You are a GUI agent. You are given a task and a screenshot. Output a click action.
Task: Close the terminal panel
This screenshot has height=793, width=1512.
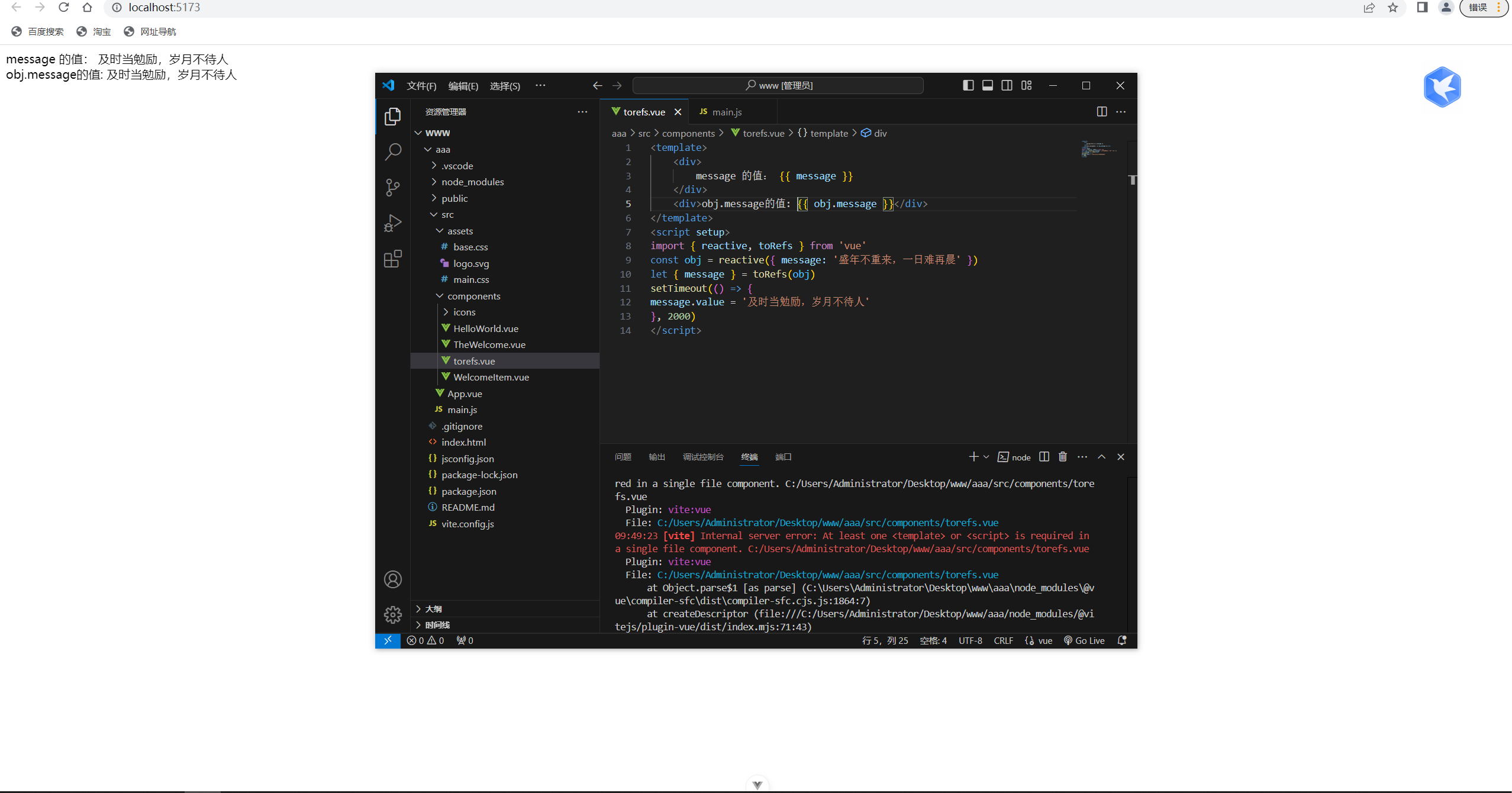click(x=1121, y=457)
